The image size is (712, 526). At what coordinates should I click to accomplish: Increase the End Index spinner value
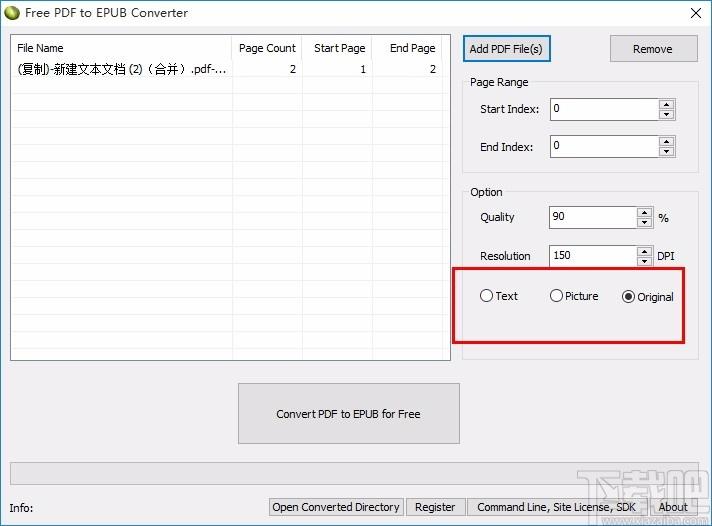click(x=666, y=141)
